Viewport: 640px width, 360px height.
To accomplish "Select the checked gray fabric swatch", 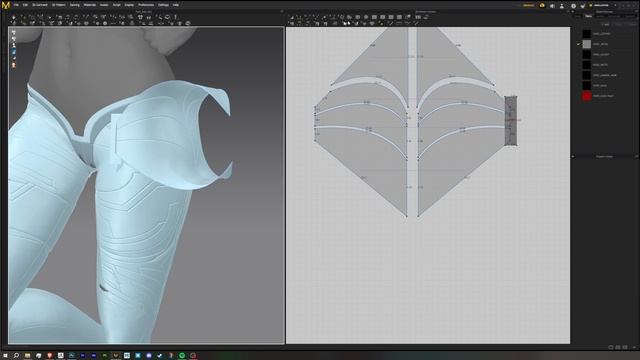I will point(587,44).
